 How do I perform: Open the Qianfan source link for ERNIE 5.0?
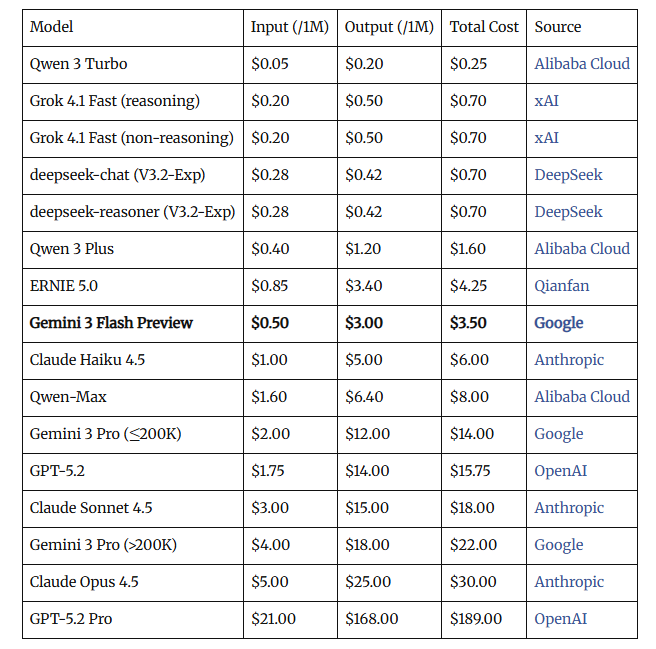coord(561,286)
